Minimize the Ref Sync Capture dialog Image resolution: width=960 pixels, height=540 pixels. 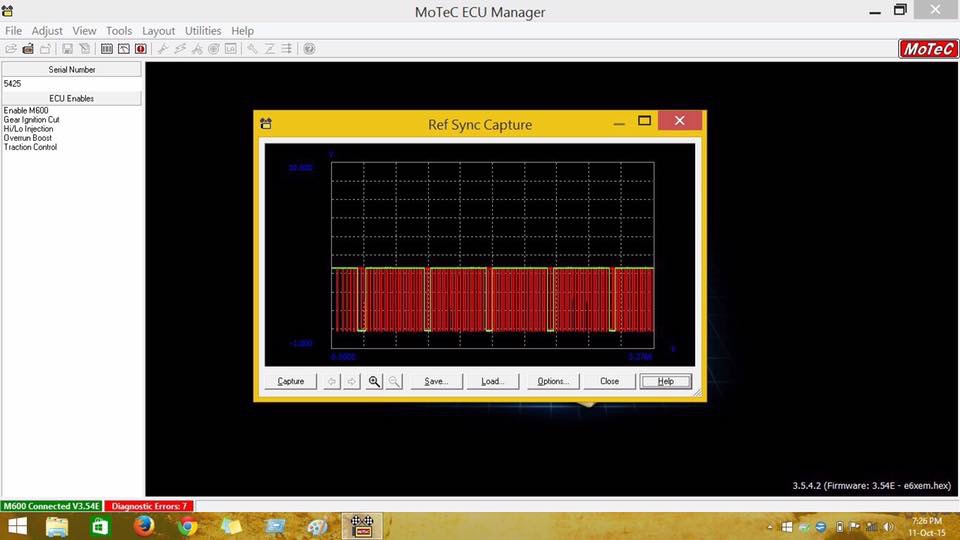619,122
